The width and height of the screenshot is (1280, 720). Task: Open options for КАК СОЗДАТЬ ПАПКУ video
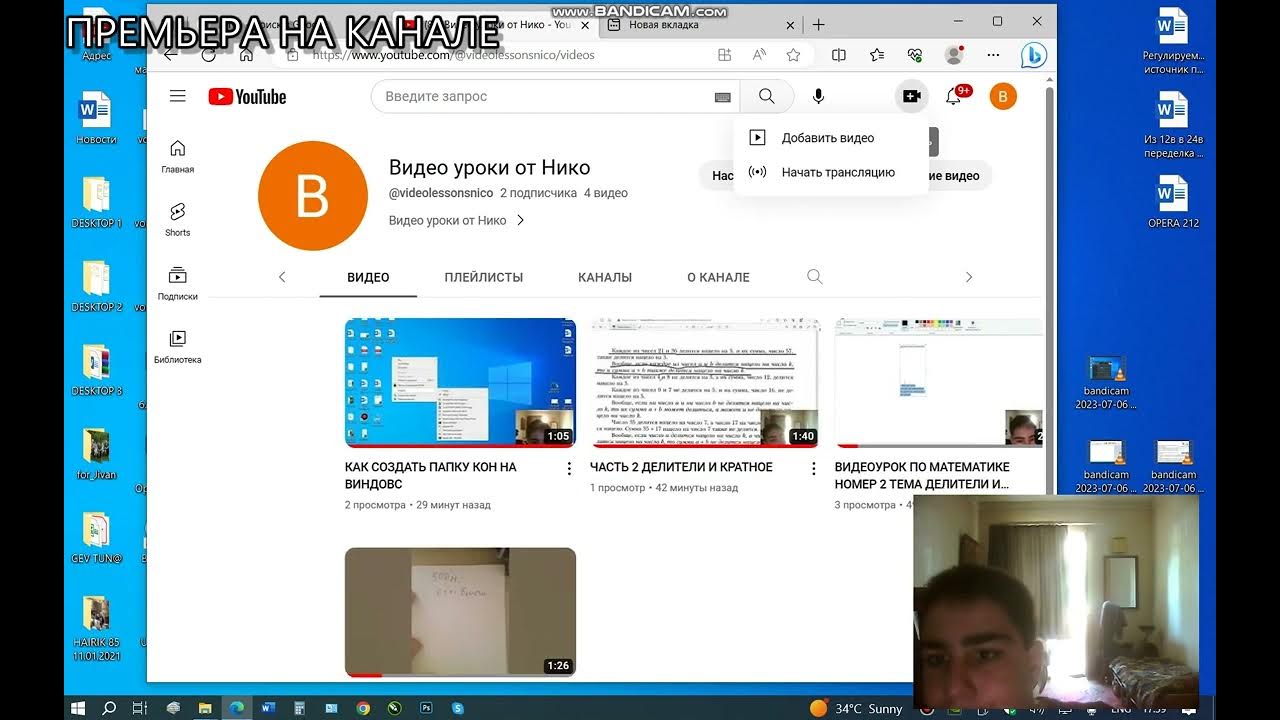pos(569,468)
